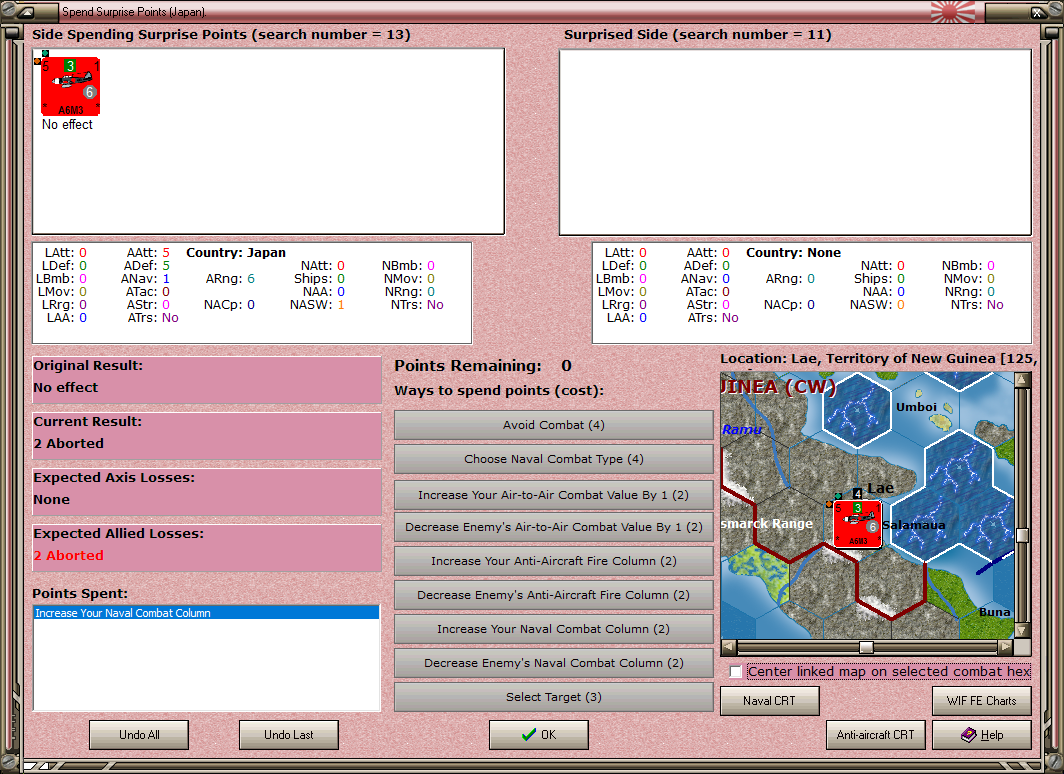This screenshot has width=1064, height=774.
Task: Click the red '2 Aborted' Allied losses text
Action: pyautogui.click(x=69, y=556)
